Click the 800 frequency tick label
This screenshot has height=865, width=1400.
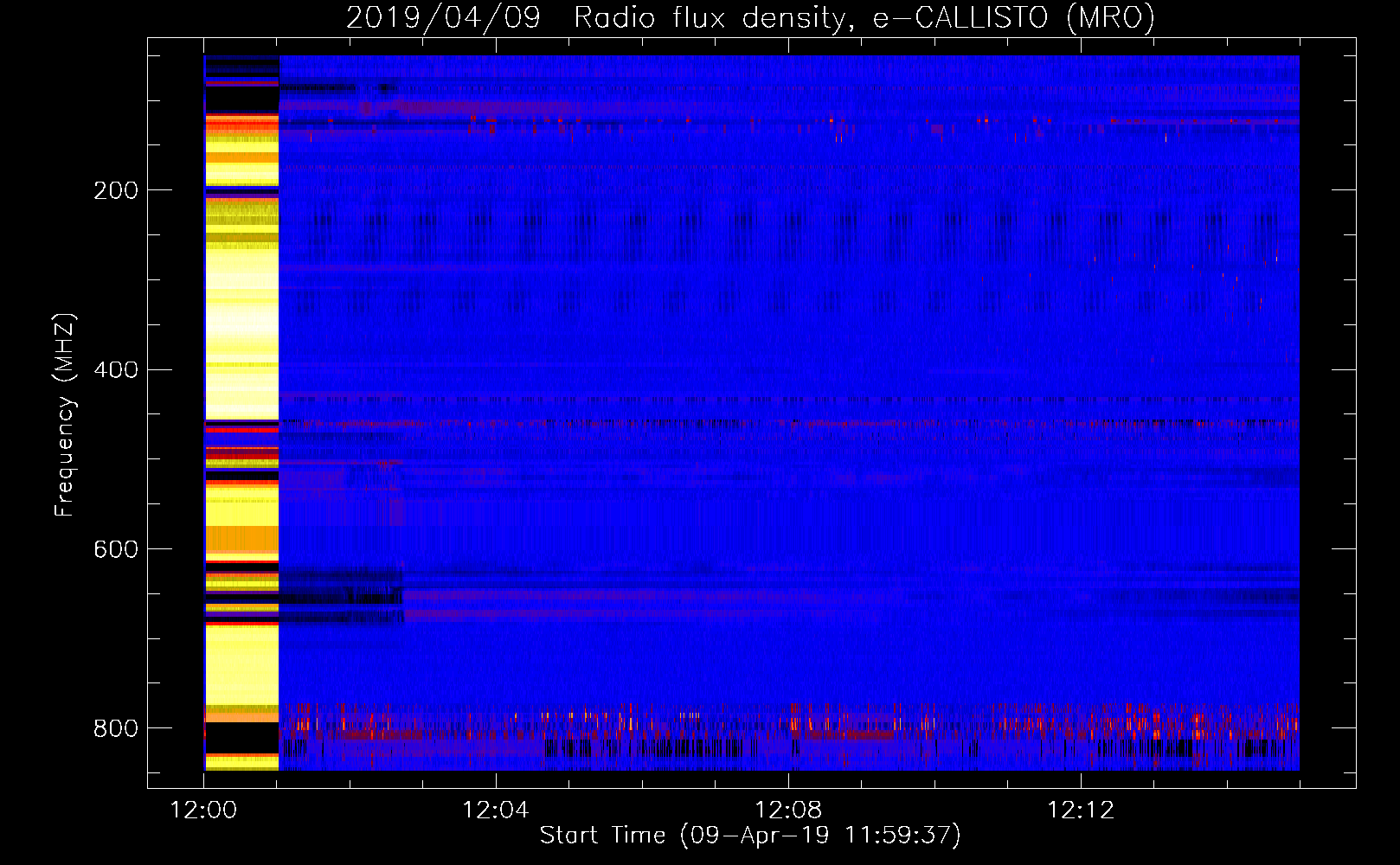(115, 728)
